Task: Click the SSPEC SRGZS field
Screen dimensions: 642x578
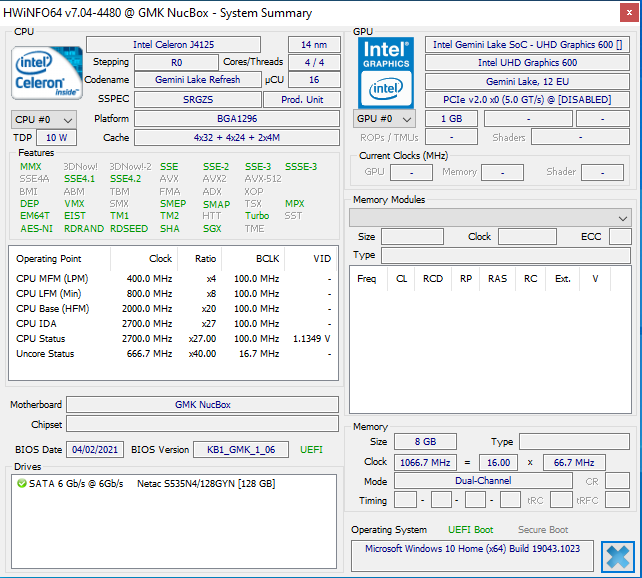Action: (198, 99)
